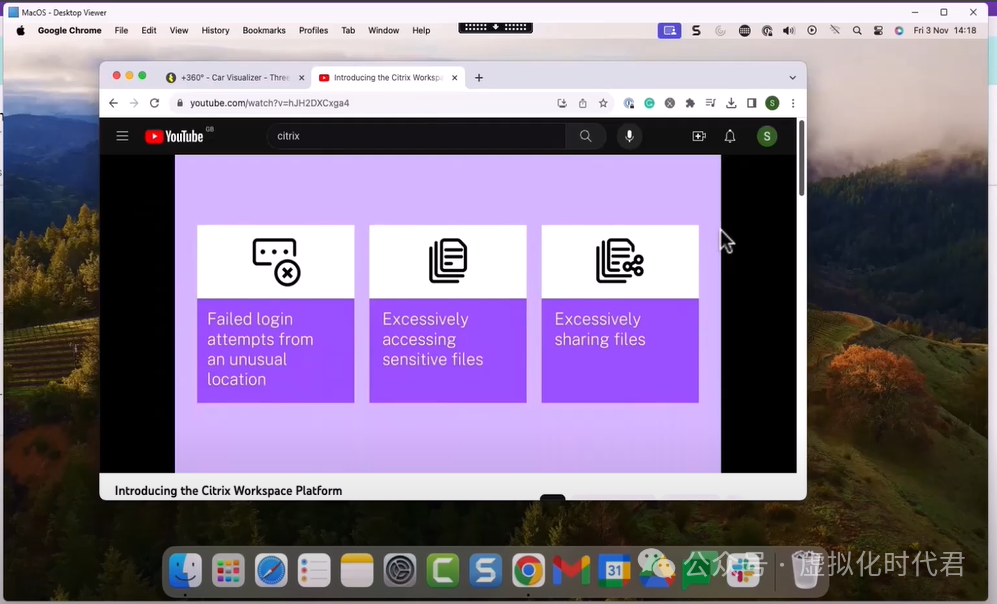Image resolution: width=997 pixels, height=604 pixels.
Task: Show Chrome downloads
Action: (731, 103)
